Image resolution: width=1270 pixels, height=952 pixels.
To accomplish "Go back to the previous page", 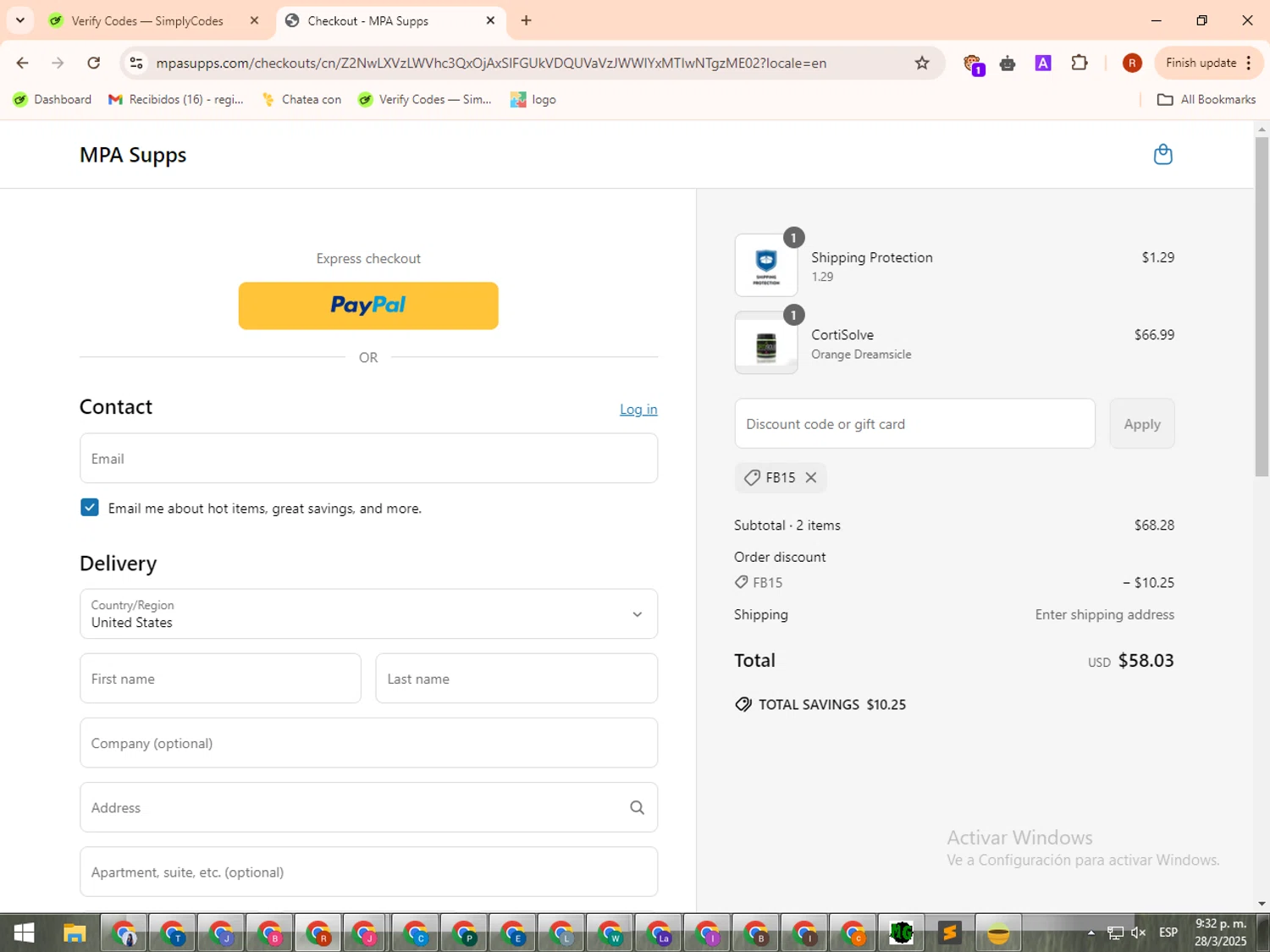I will pyautogui.click(x=22, y=63).
